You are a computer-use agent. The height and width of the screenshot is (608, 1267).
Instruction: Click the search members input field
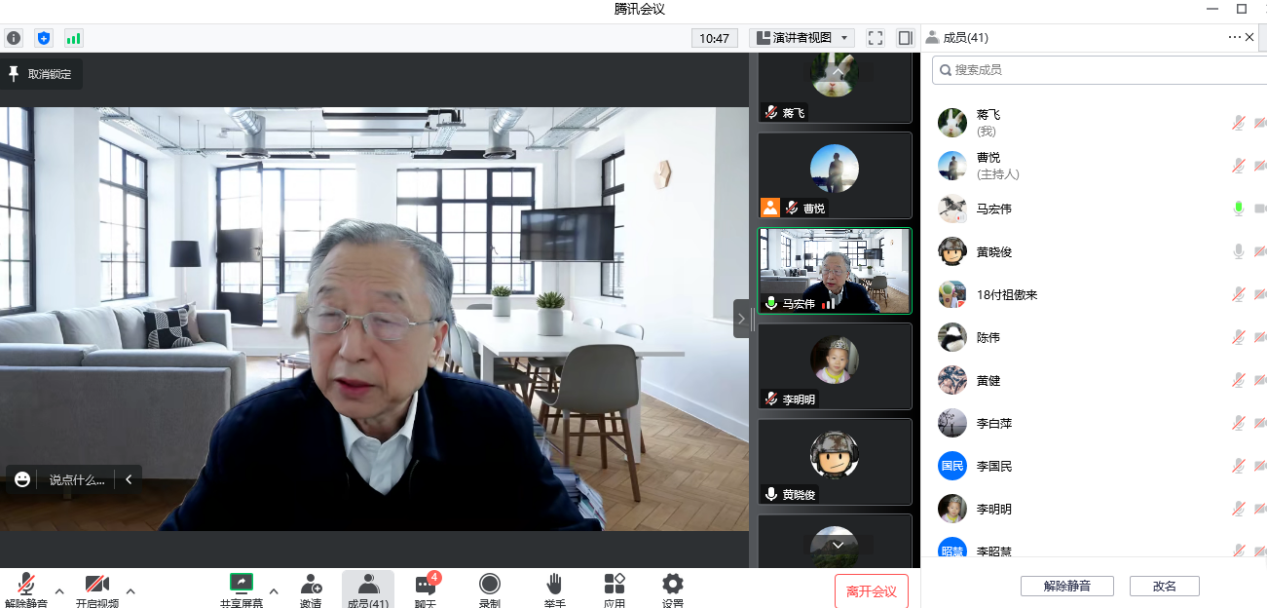(x=1100, y=70)
